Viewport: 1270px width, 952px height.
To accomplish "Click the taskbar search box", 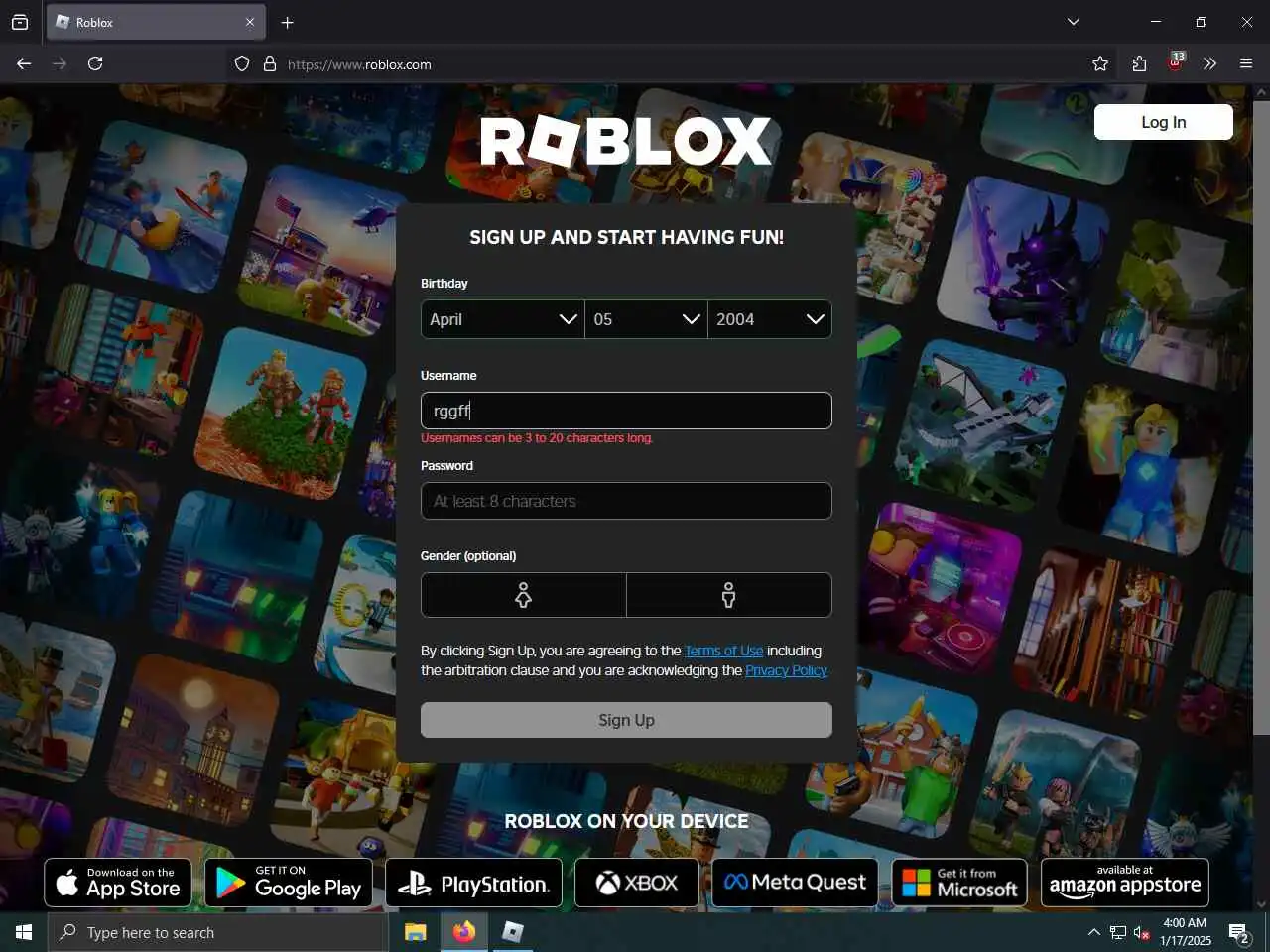I will [218, 932].
